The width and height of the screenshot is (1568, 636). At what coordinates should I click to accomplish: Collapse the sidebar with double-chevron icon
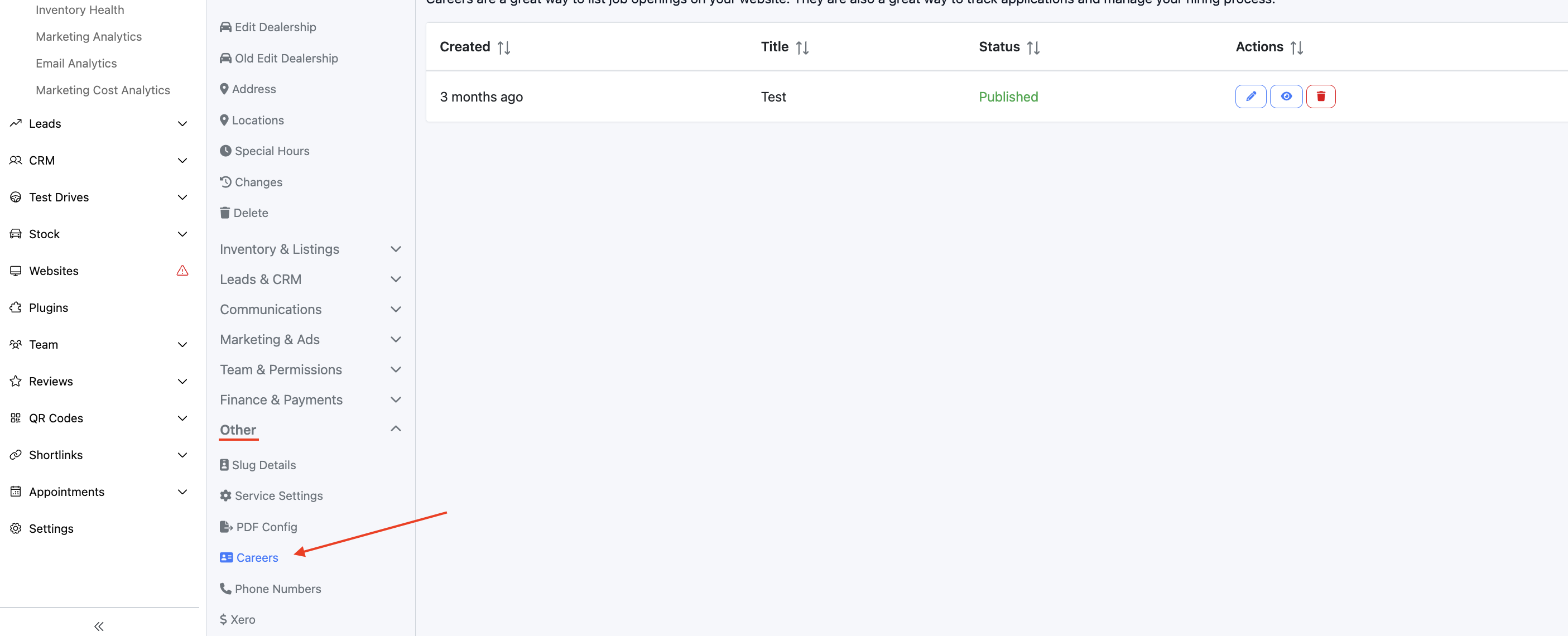point(99,625)
